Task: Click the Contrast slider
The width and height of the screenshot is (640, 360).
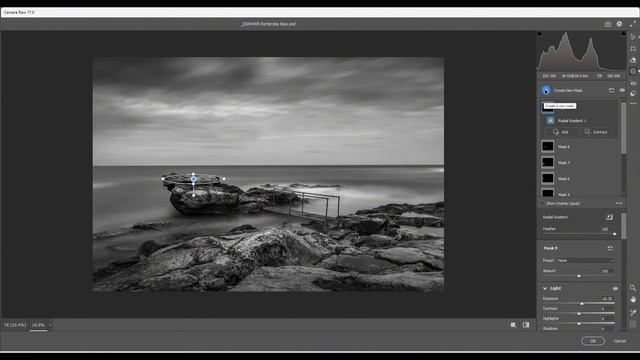Action: pos(579,313)
